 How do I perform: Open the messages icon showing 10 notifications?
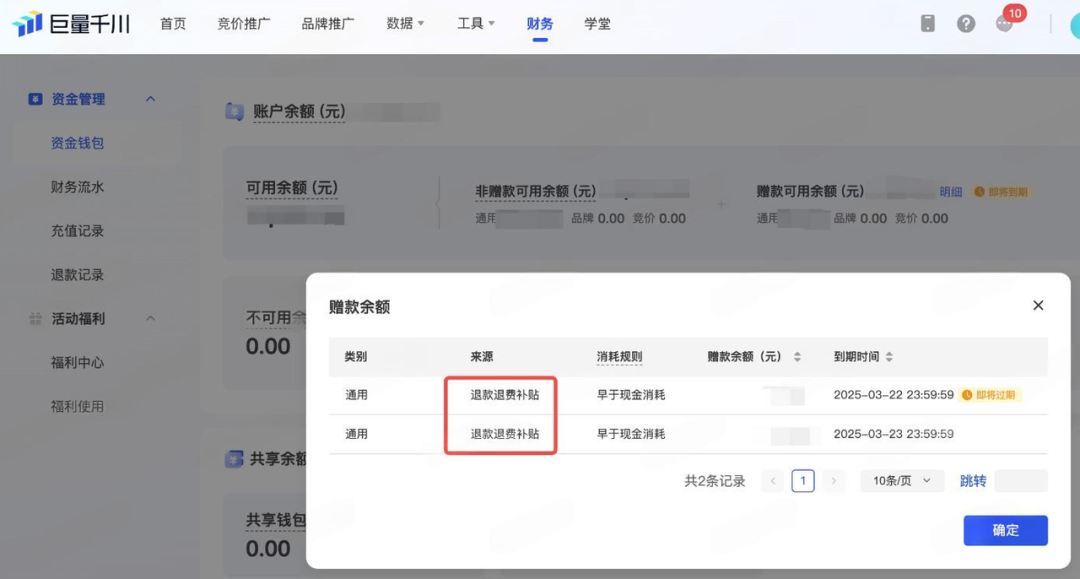point(1003,23)
